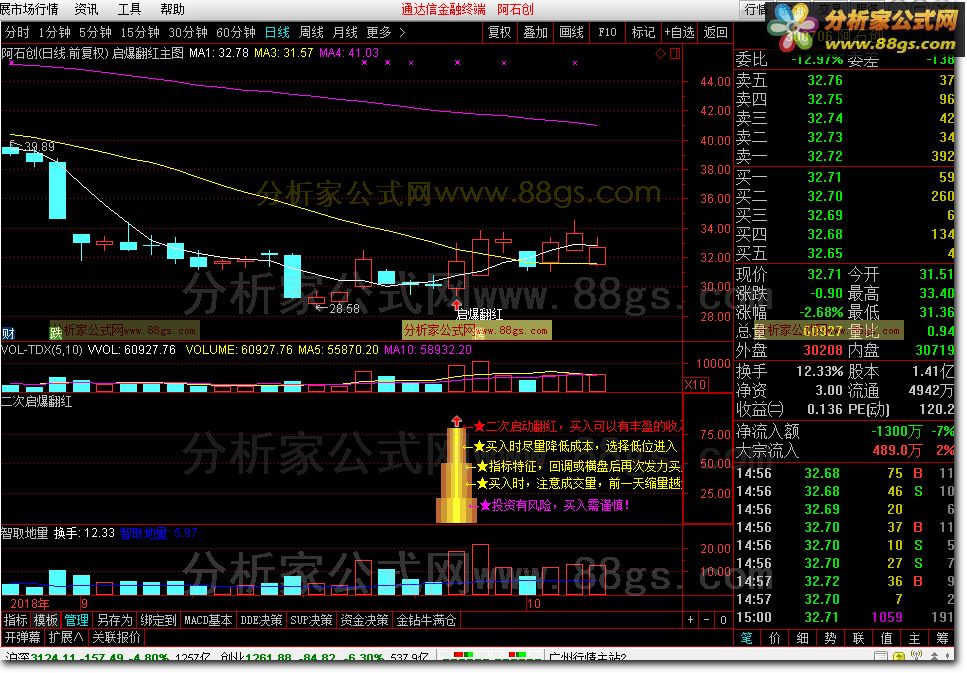The image size is (967, 673).
Task: Select the DDE决策 template
Action: pos(261,620)
